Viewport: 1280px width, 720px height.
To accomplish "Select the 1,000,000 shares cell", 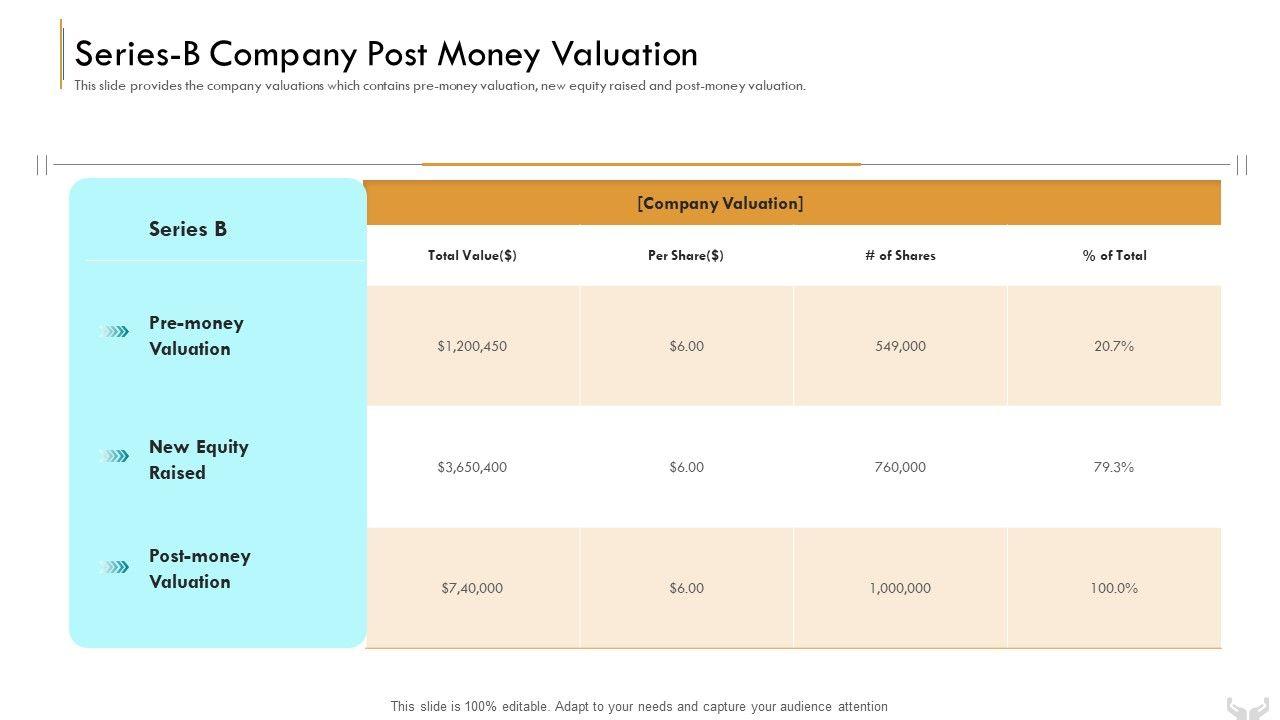I will [x=900, y=588].
